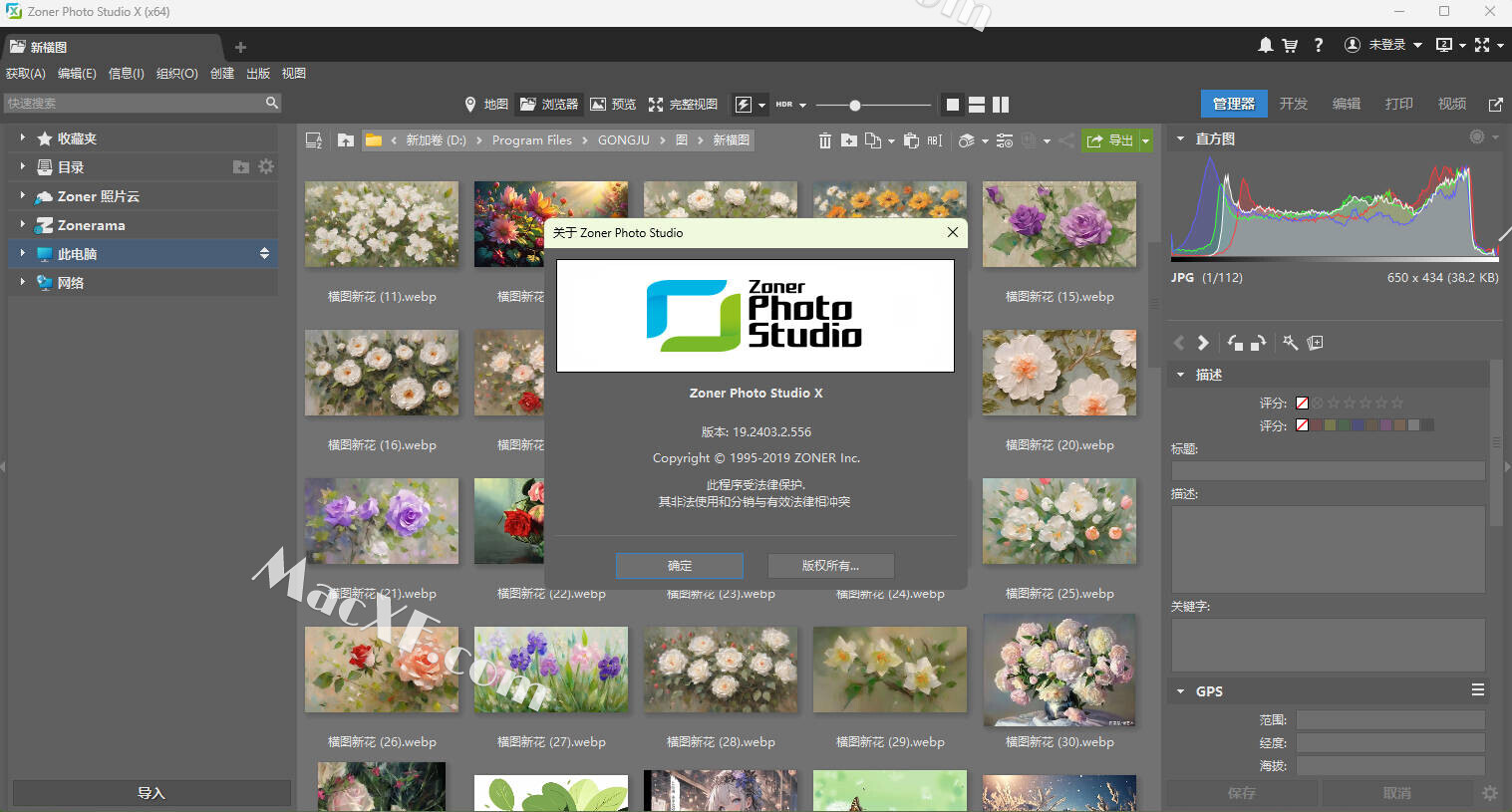Image resolution: width=1512 pixels, height=812 pixels.
Task: Click the catalog gear settings icon
Action: tap(266, 167)
